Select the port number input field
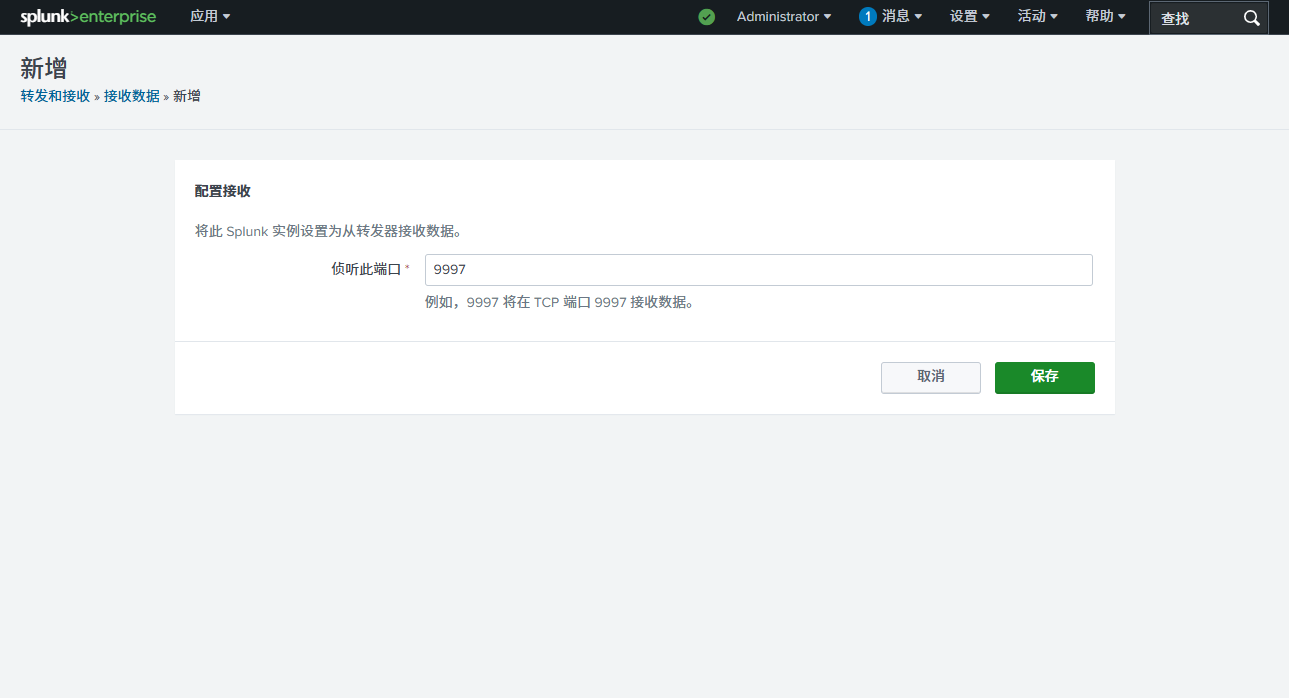The width and height of the screenshot is (1289, 698). 757,269
